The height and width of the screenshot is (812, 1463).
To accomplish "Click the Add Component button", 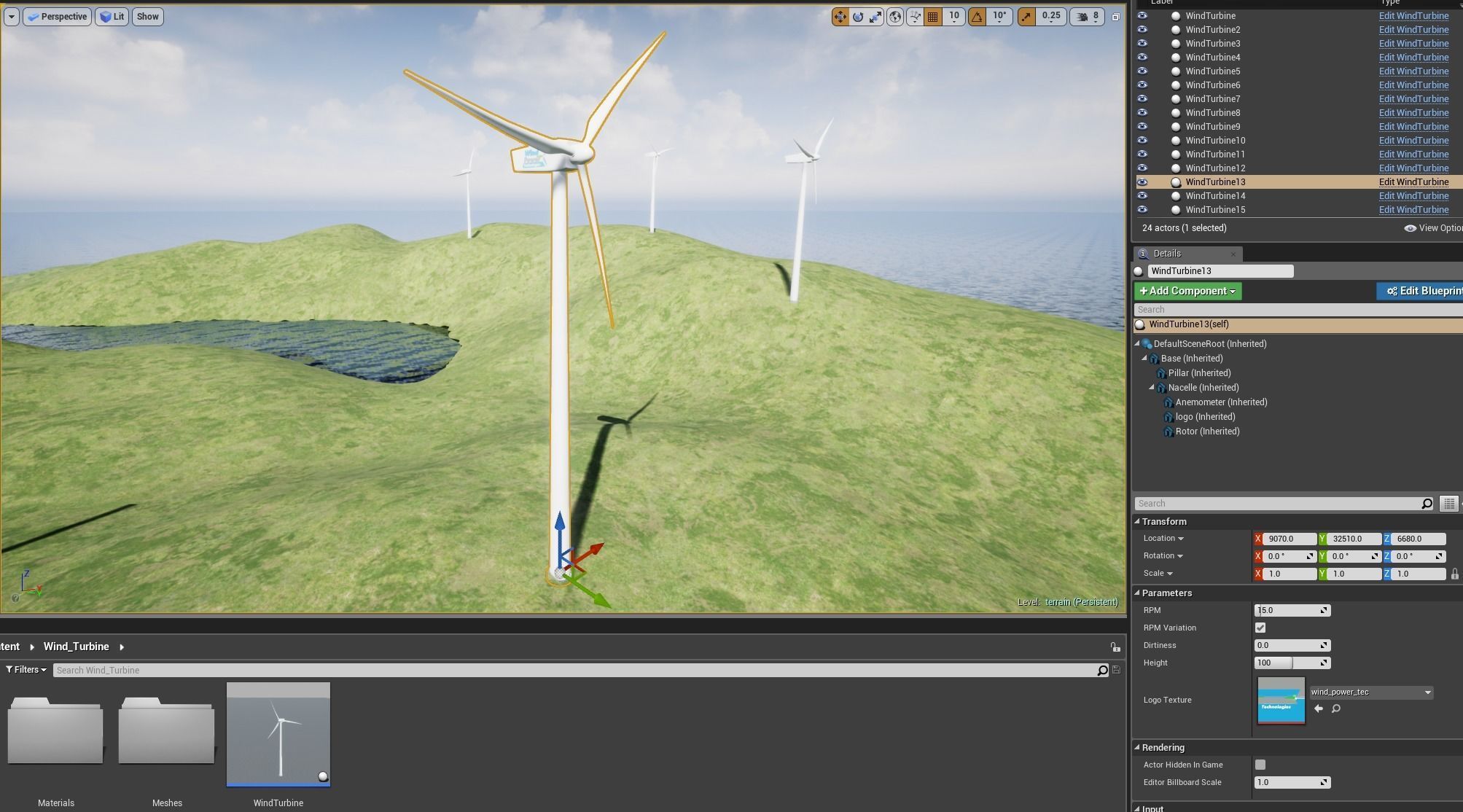I will (1187, 291).
